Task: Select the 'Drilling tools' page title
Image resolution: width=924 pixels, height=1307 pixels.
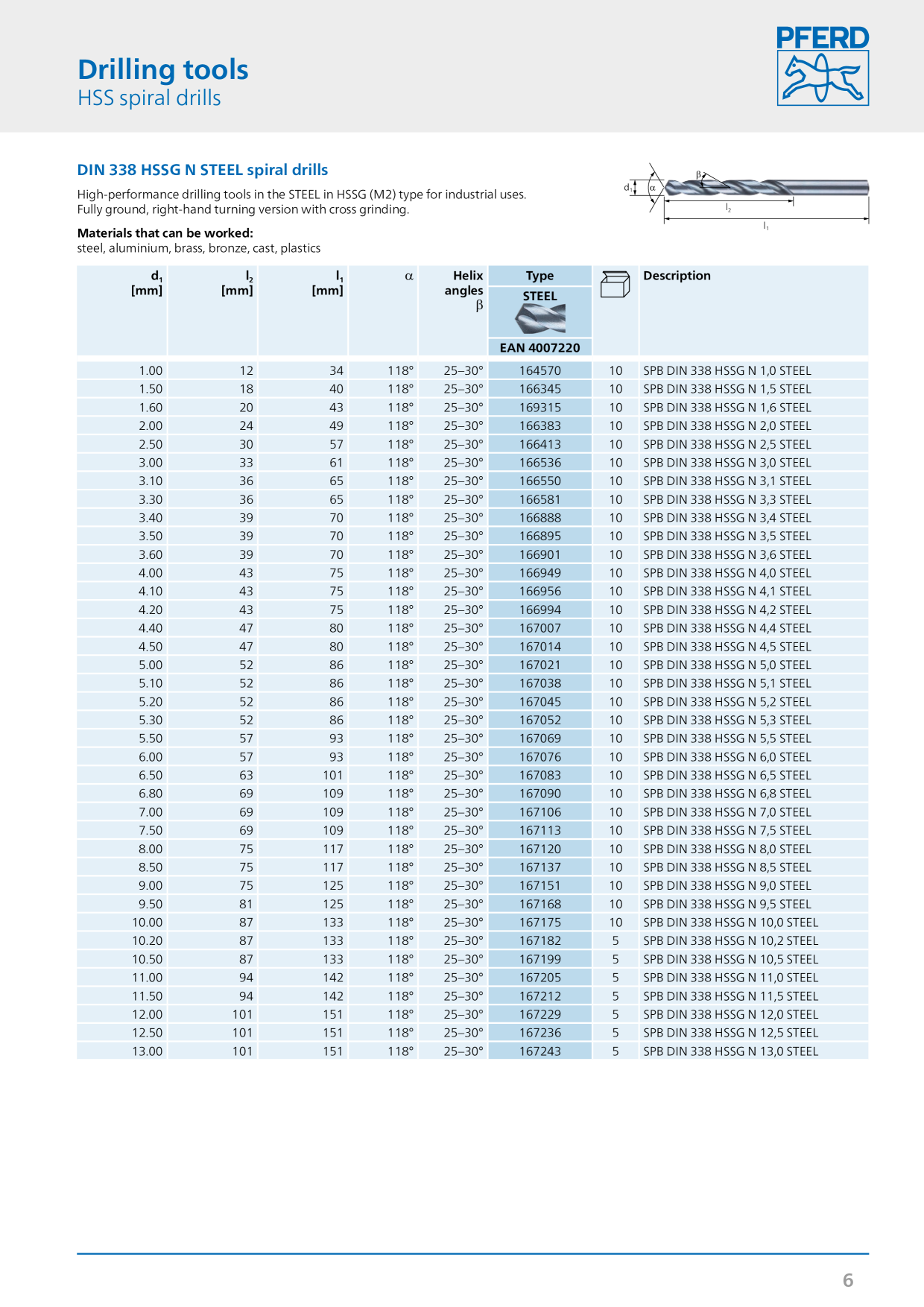Action: click(163, 69)
